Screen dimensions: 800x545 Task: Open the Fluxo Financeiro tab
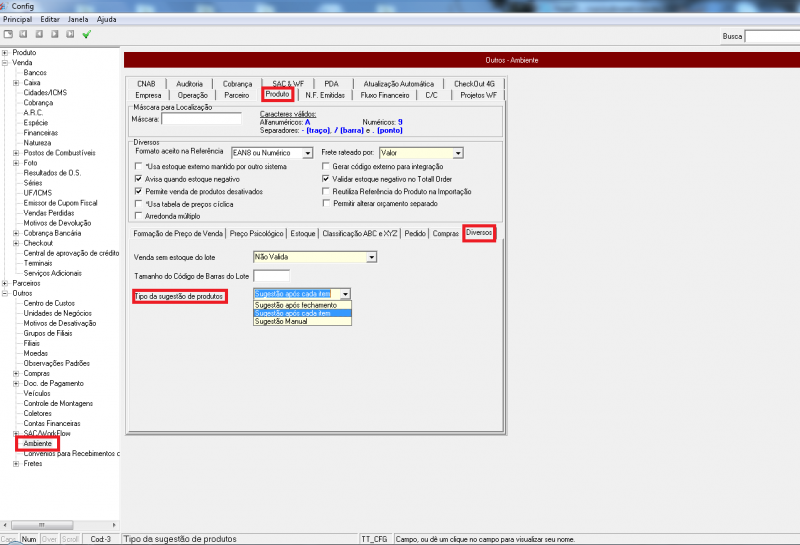tap(385, 95)
